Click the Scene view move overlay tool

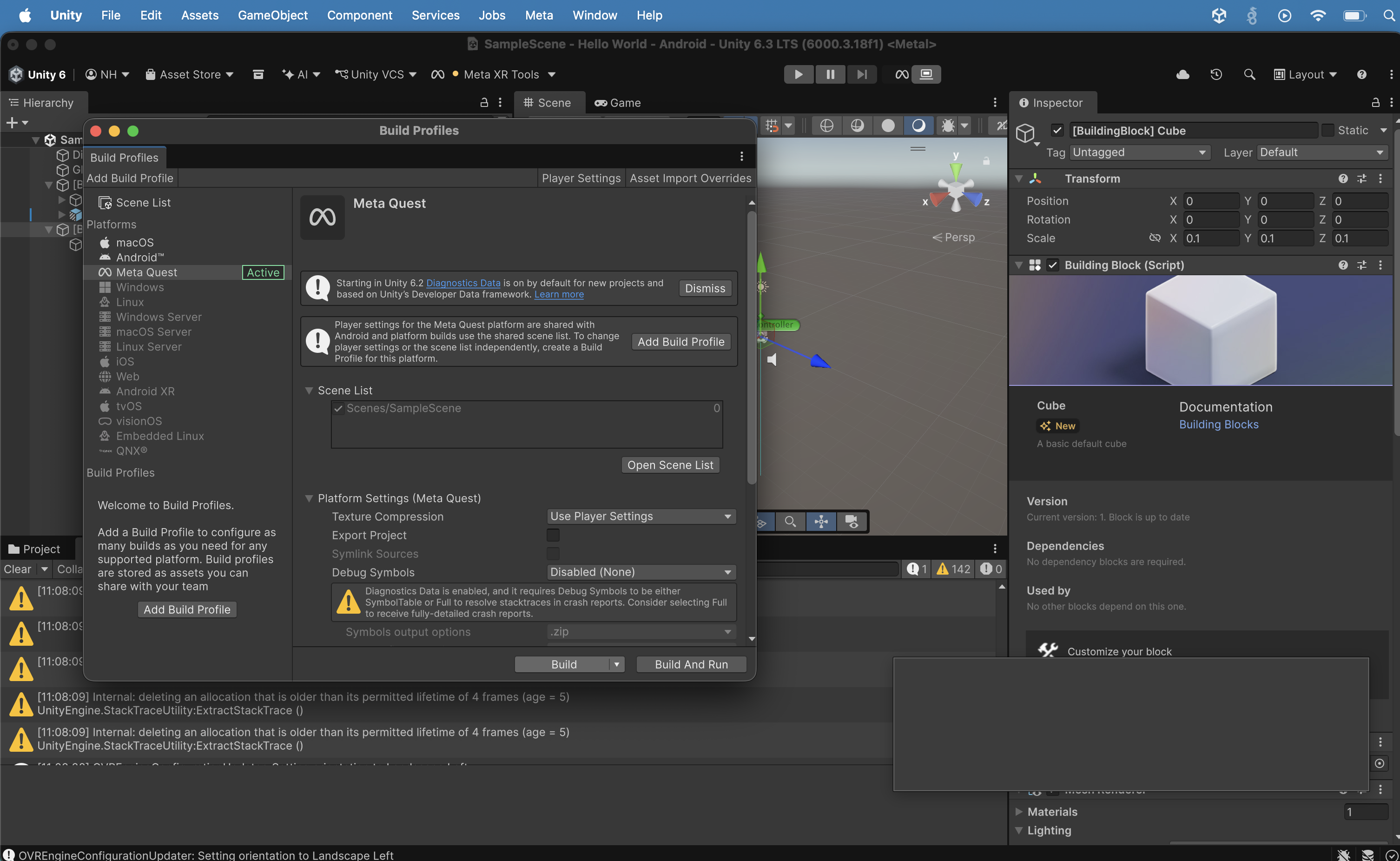pos(821,522)
